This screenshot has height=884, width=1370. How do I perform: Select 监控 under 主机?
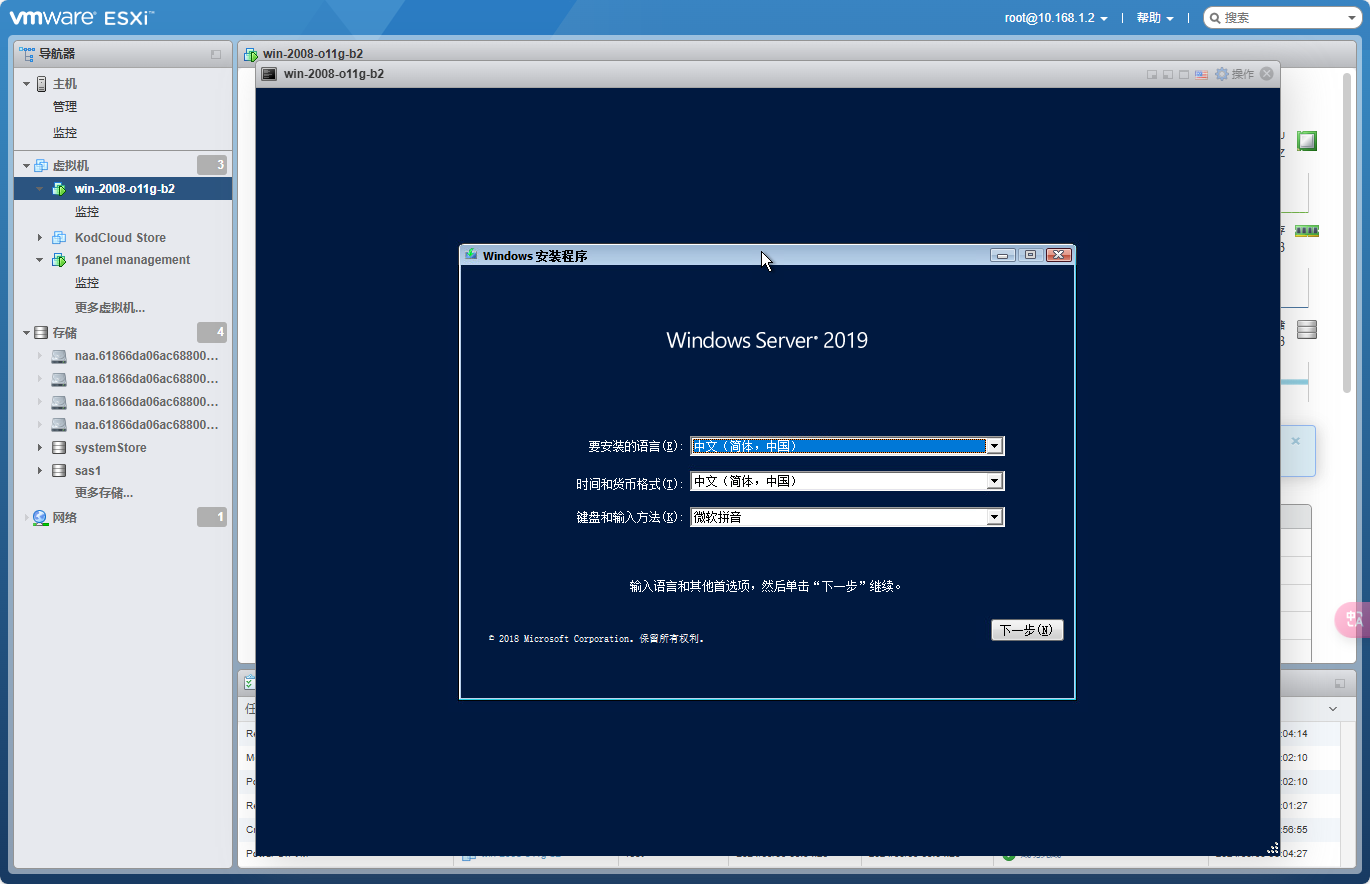65,133
